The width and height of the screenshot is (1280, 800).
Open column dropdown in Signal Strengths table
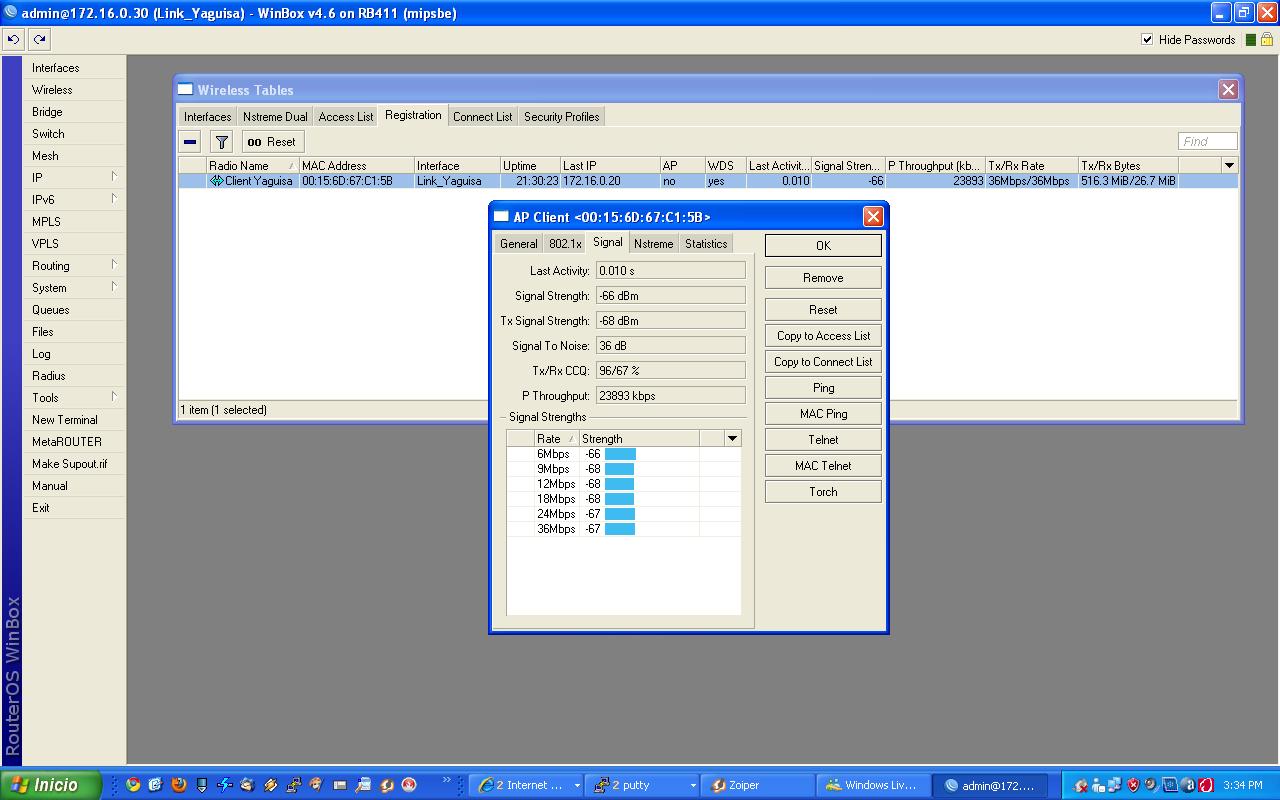(732, 438)
